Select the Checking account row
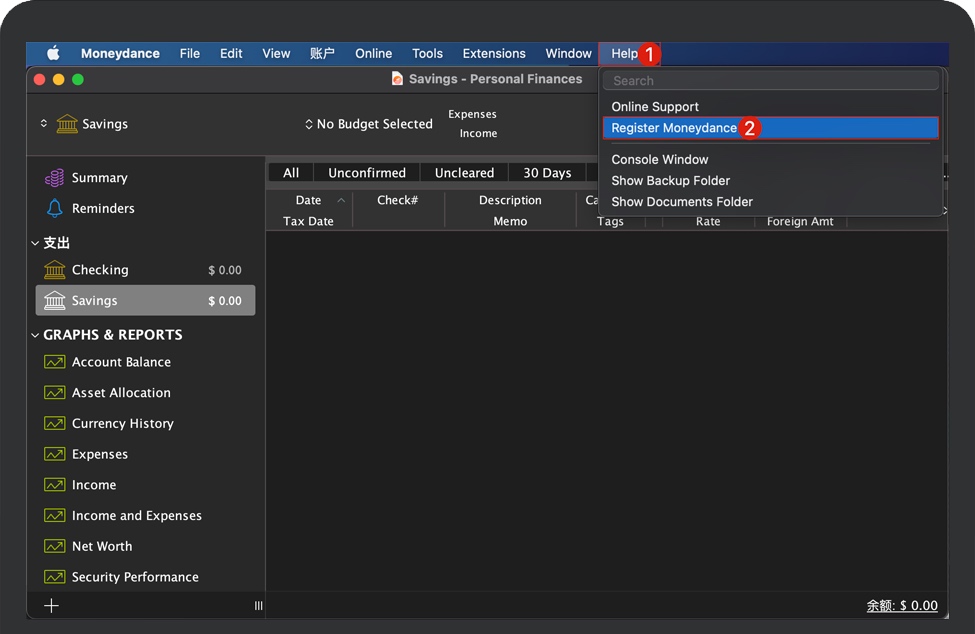The image size is (975, 634). tap(146, 270)
